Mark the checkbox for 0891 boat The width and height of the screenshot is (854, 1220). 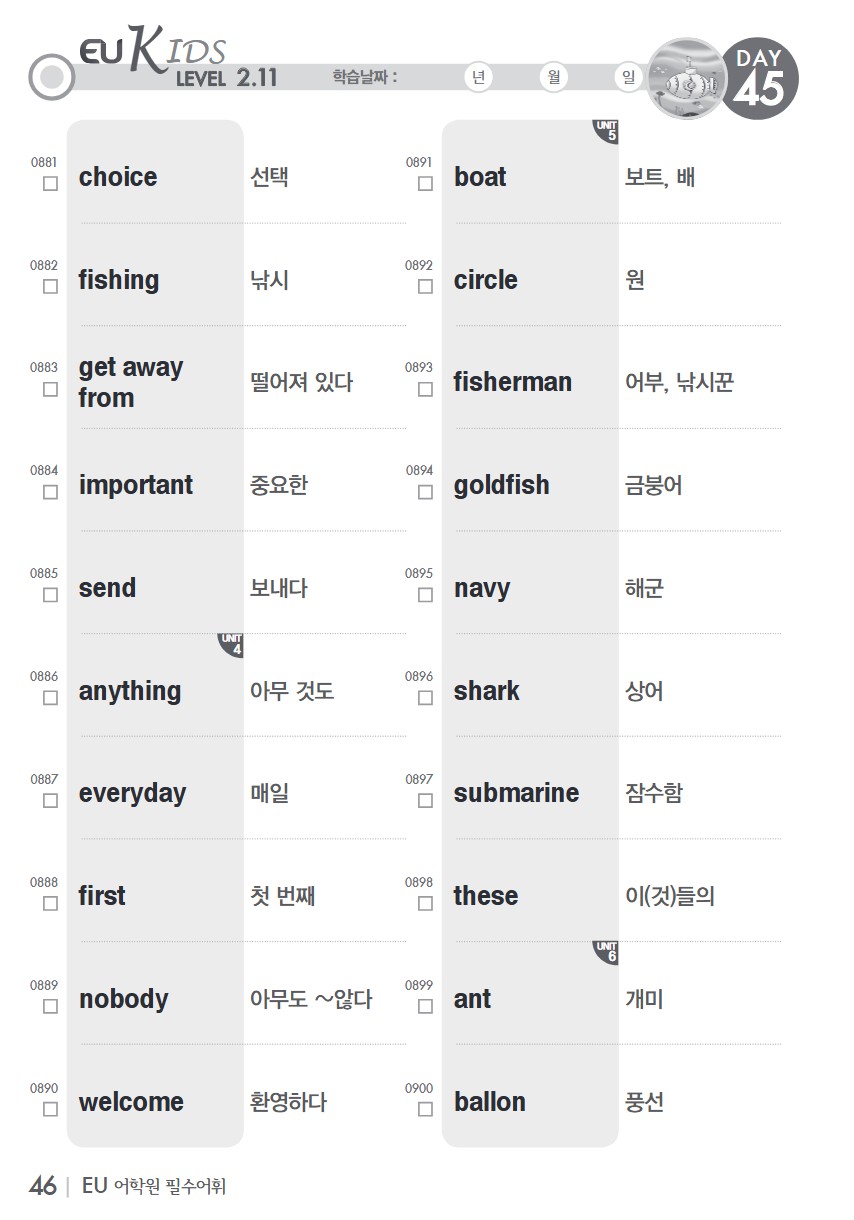tap(425, 184)
